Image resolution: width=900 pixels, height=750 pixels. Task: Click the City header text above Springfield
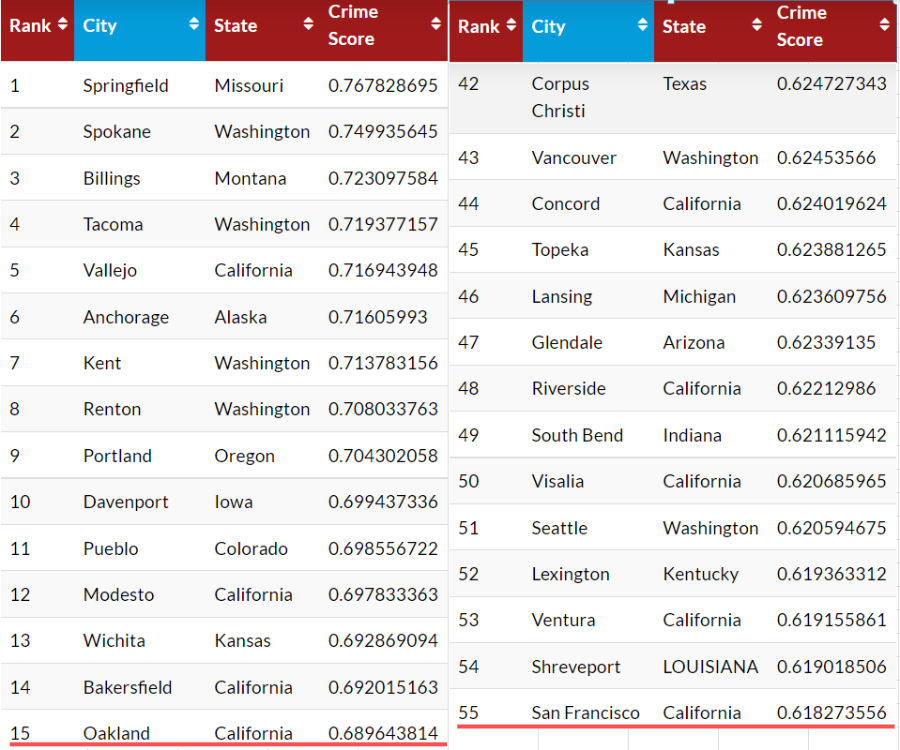point(100,25)
